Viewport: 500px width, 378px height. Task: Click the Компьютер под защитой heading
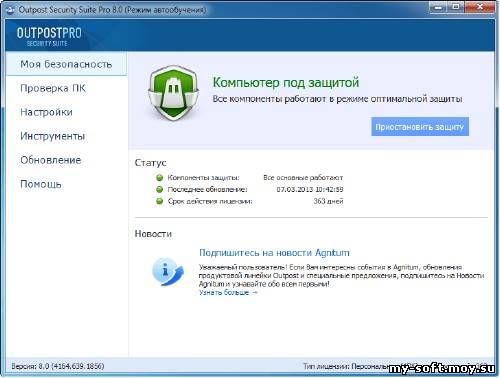point(286,82)
